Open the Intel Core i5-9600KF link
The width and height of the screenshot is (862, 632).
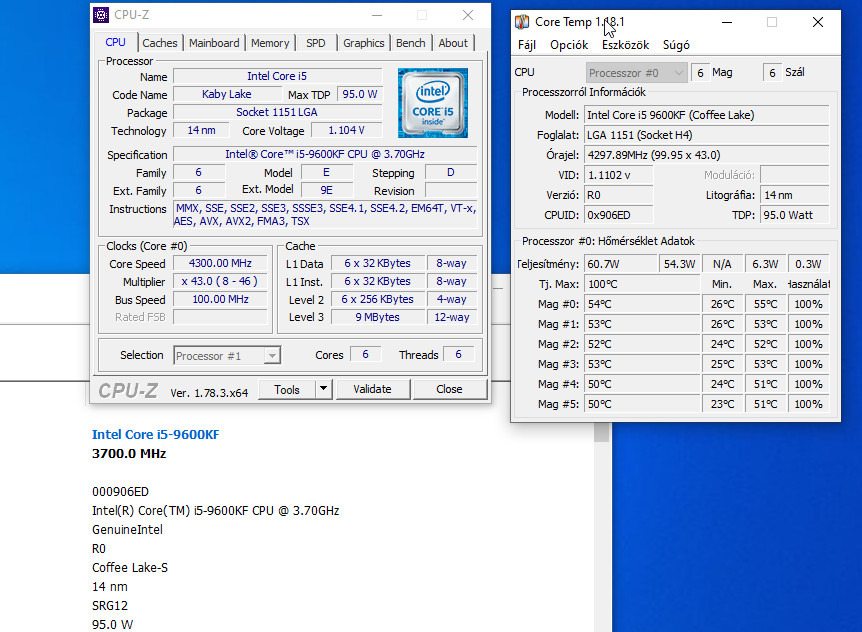pos(156,434)
